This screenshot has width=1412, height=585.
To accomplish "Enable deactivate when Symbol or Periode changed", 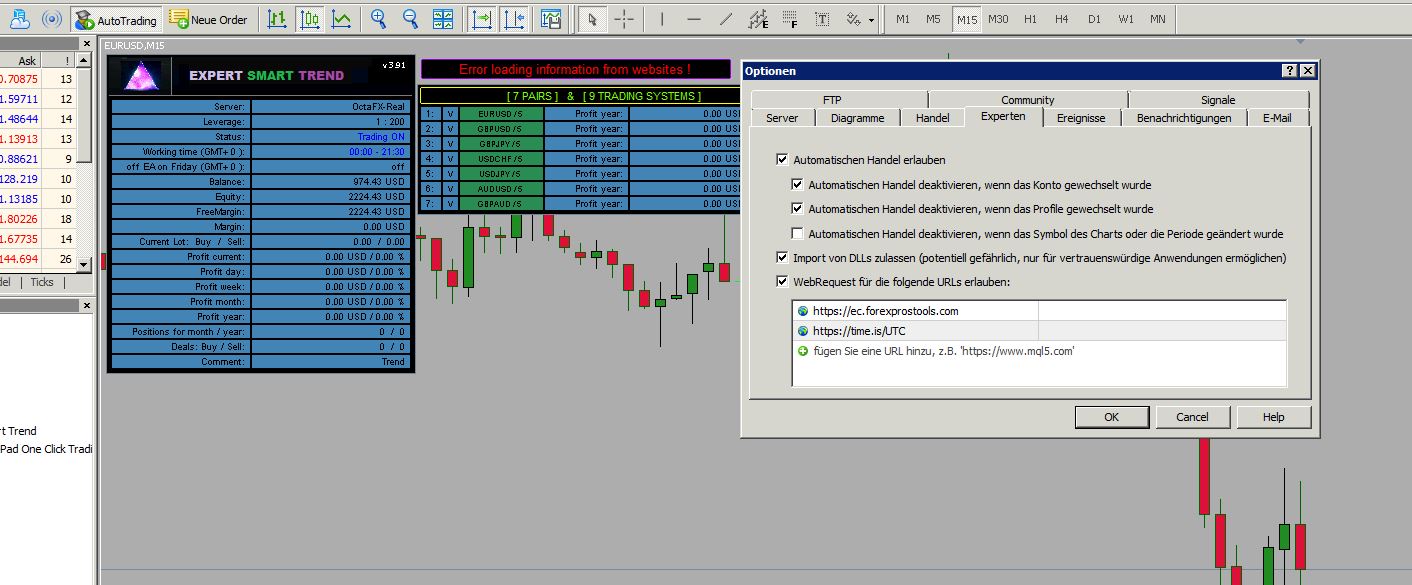I will 797,234.
